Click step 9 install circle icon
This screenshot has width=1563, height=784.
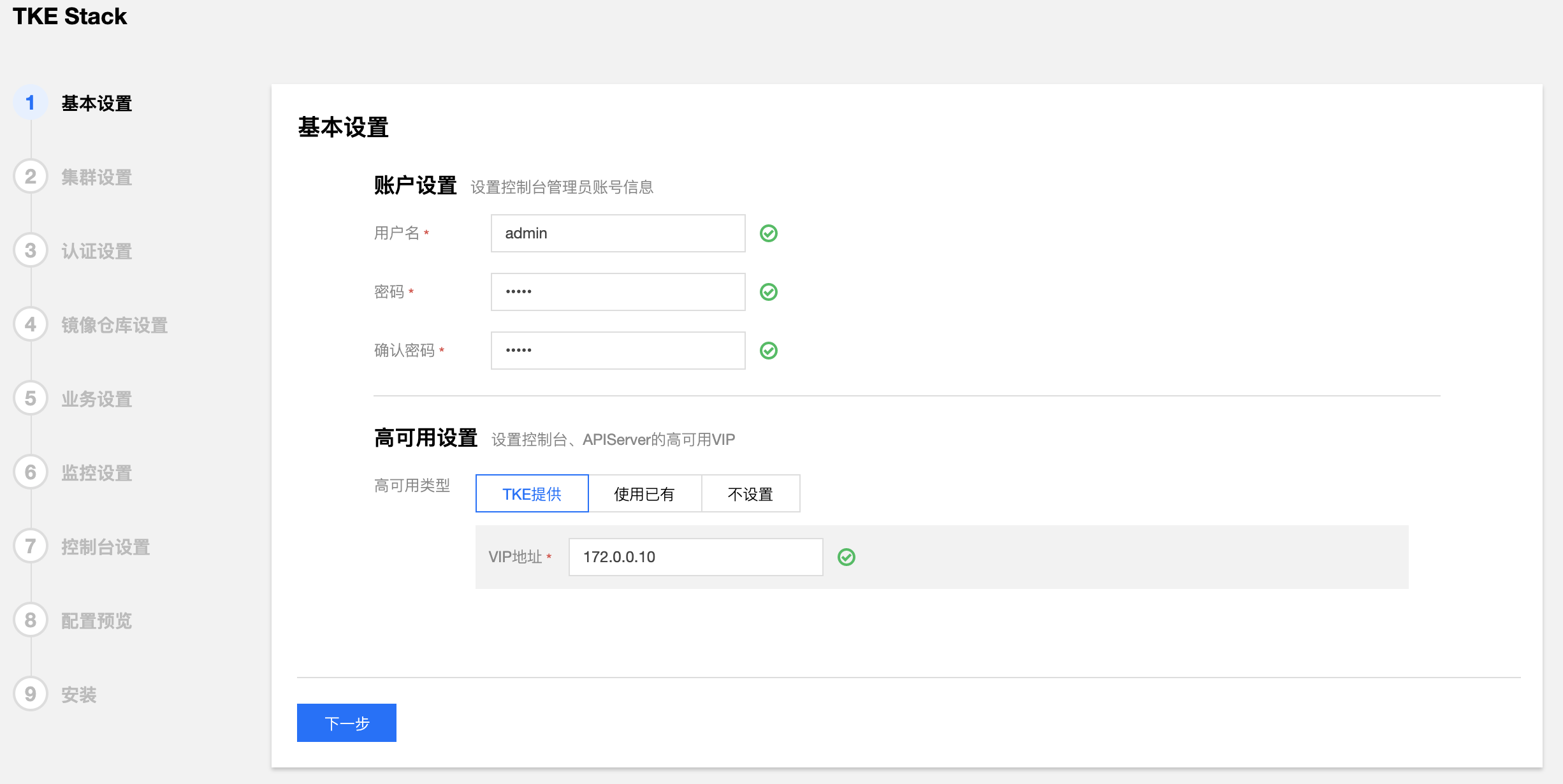[x=30, y=694]
